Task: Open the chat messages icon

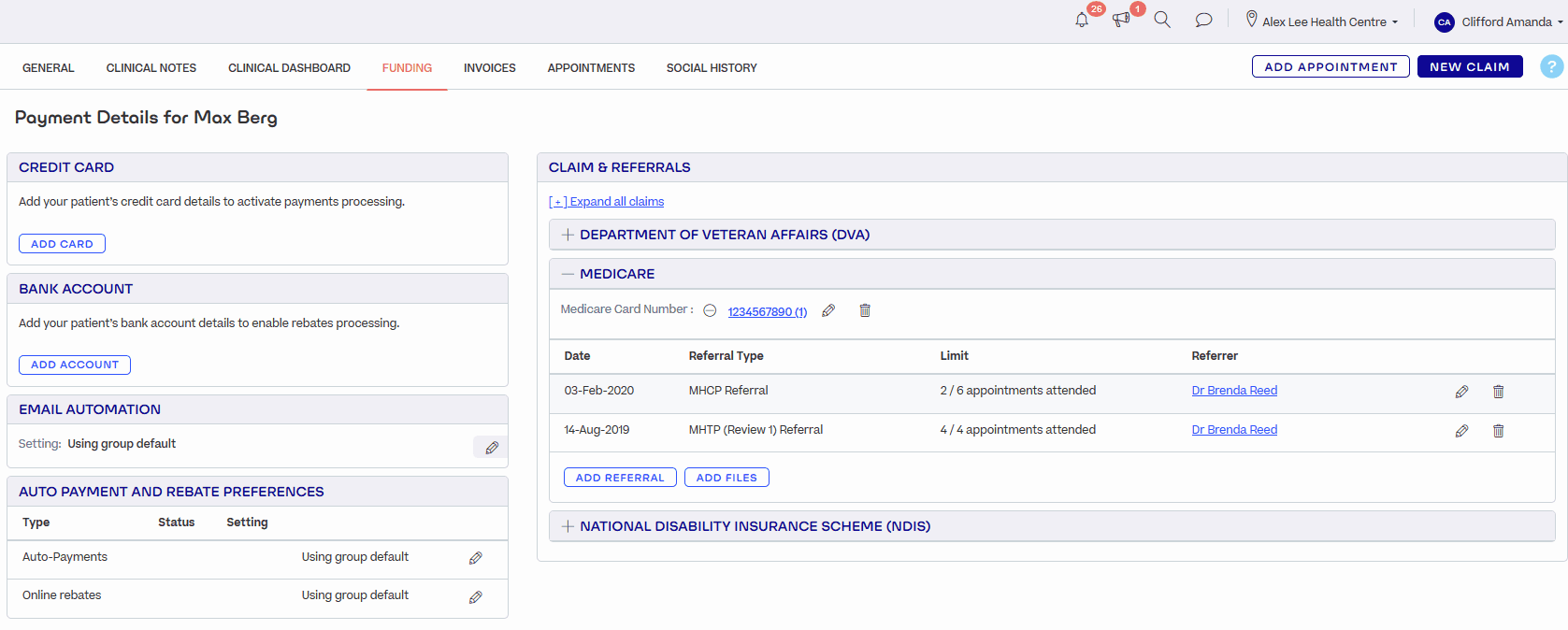Action: pyautogui.click(x=1203, y=20)
